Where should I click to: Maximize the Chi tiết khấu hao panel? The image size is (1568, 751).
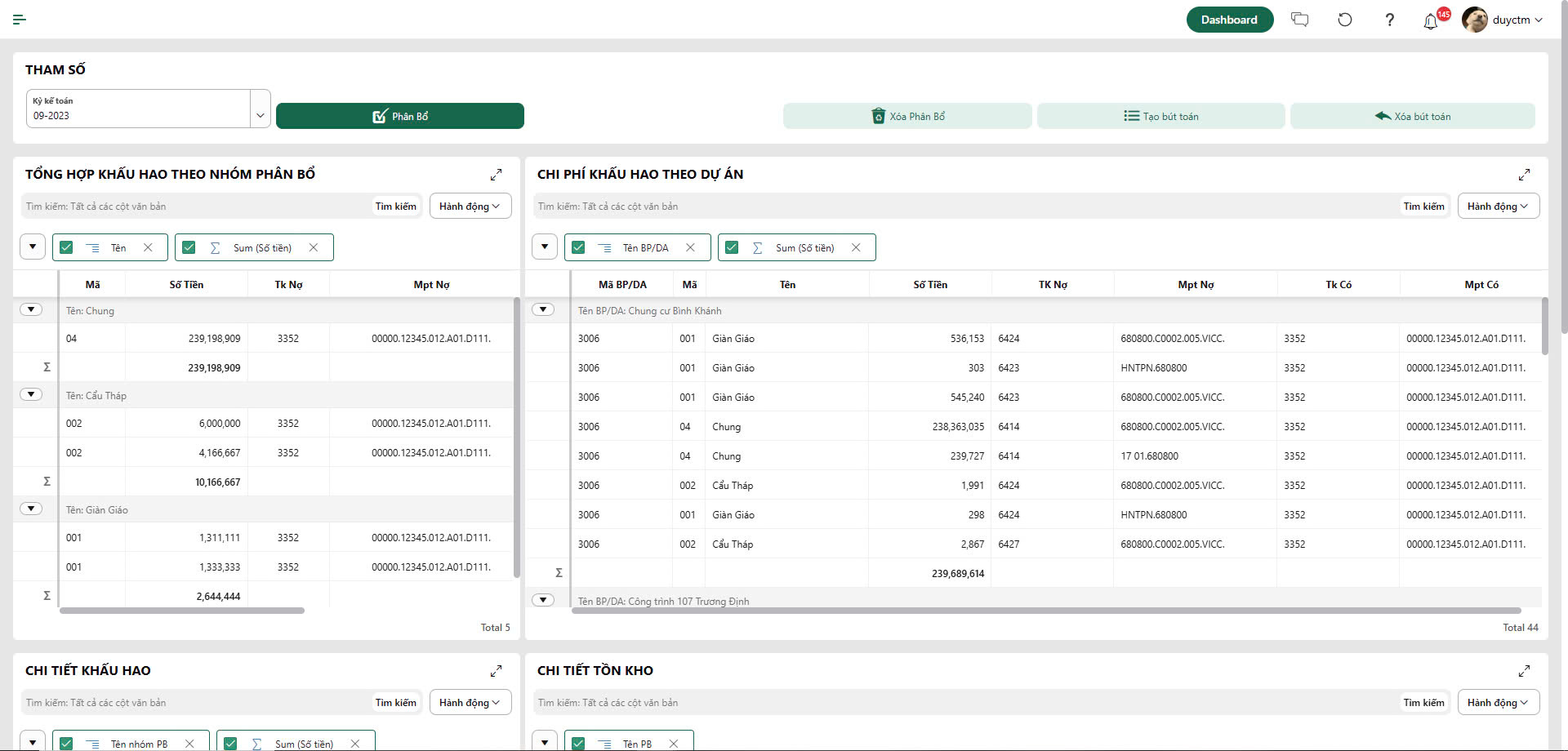pyautogui.click(x=496, y=671)
